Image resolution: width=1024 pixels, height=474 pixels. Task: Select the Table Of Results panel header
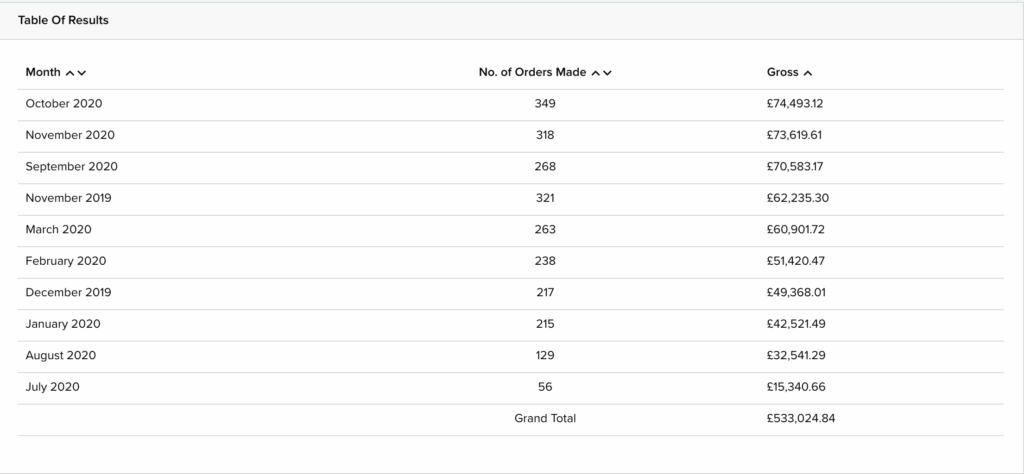pos(512,20)
